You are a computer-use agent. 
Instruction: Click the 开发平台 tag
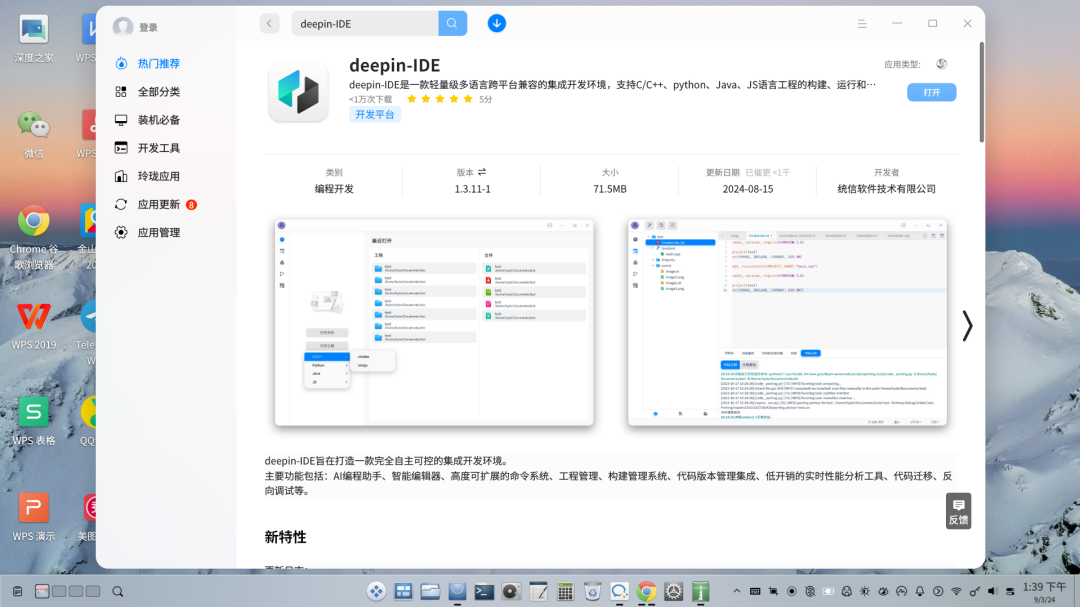click(x=375, y=114)
